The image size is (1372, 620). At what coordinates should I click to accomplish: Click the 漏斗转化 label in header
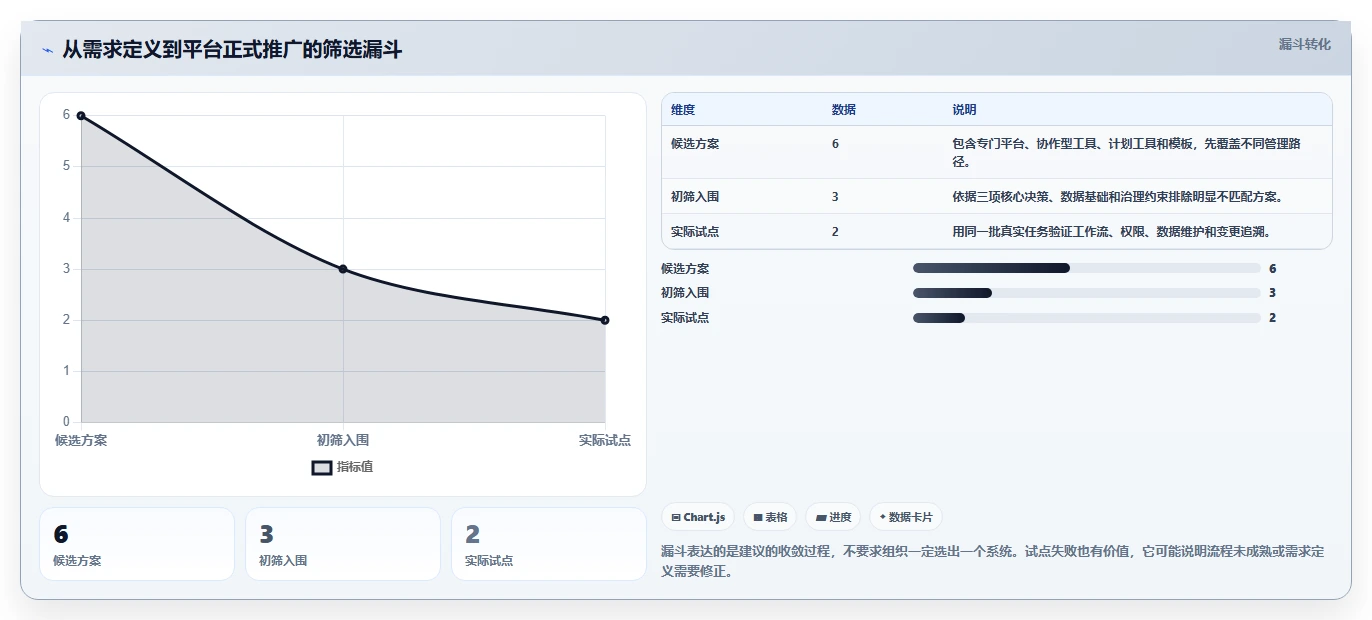click(1305, 44)
